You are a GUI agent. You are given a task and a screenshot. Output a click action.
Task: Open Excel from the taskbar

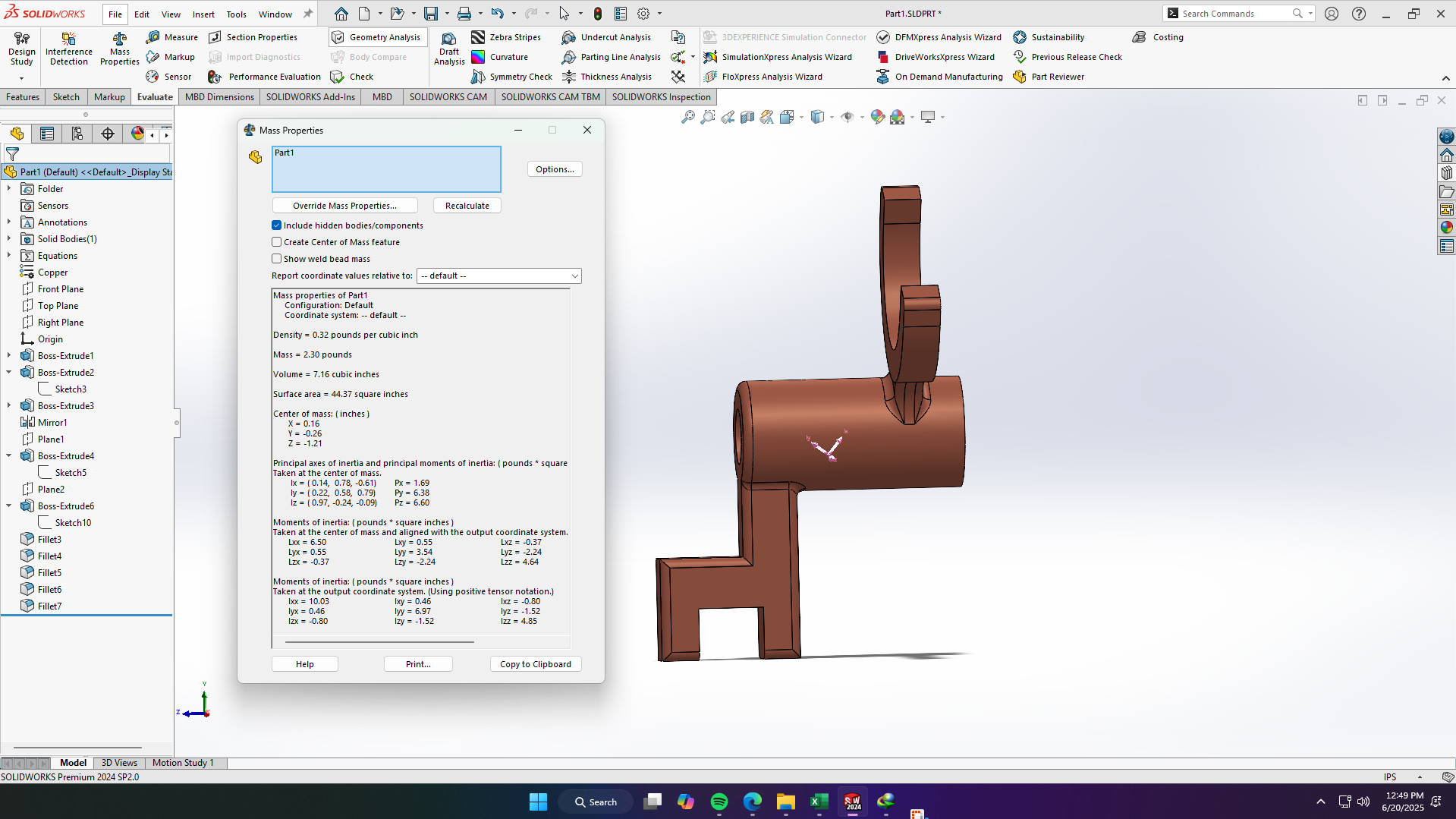(819, 802)
